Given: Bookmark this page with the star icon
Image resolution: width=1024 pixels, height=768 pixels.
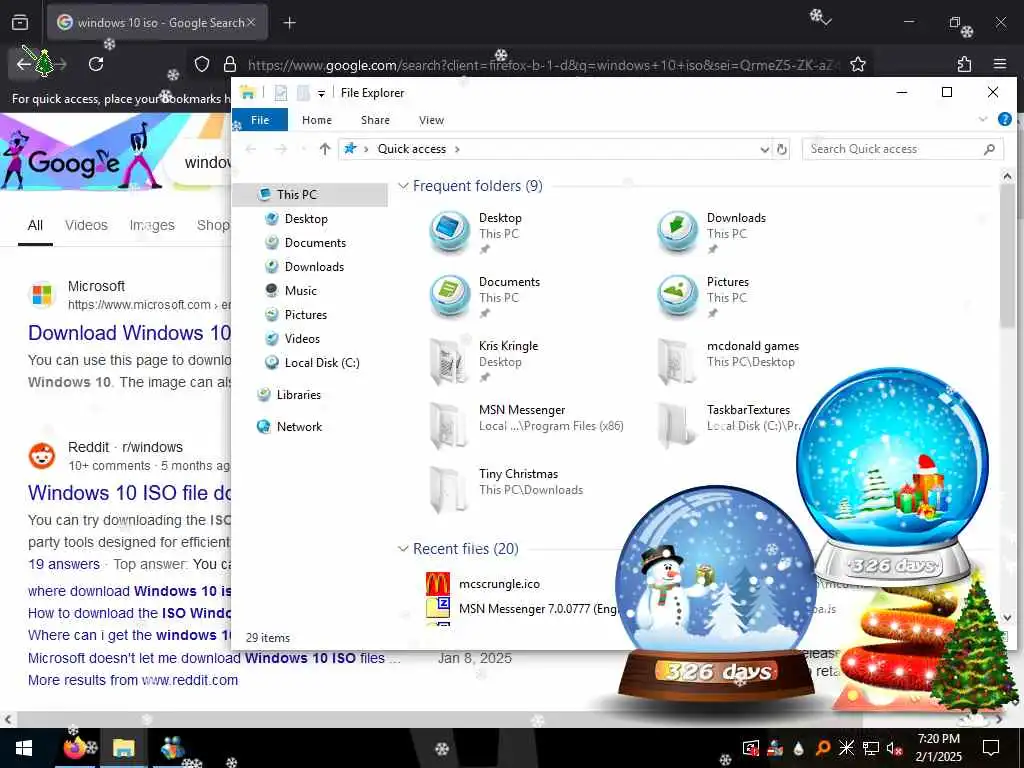Looking at the screenshot, I should 857,64.
